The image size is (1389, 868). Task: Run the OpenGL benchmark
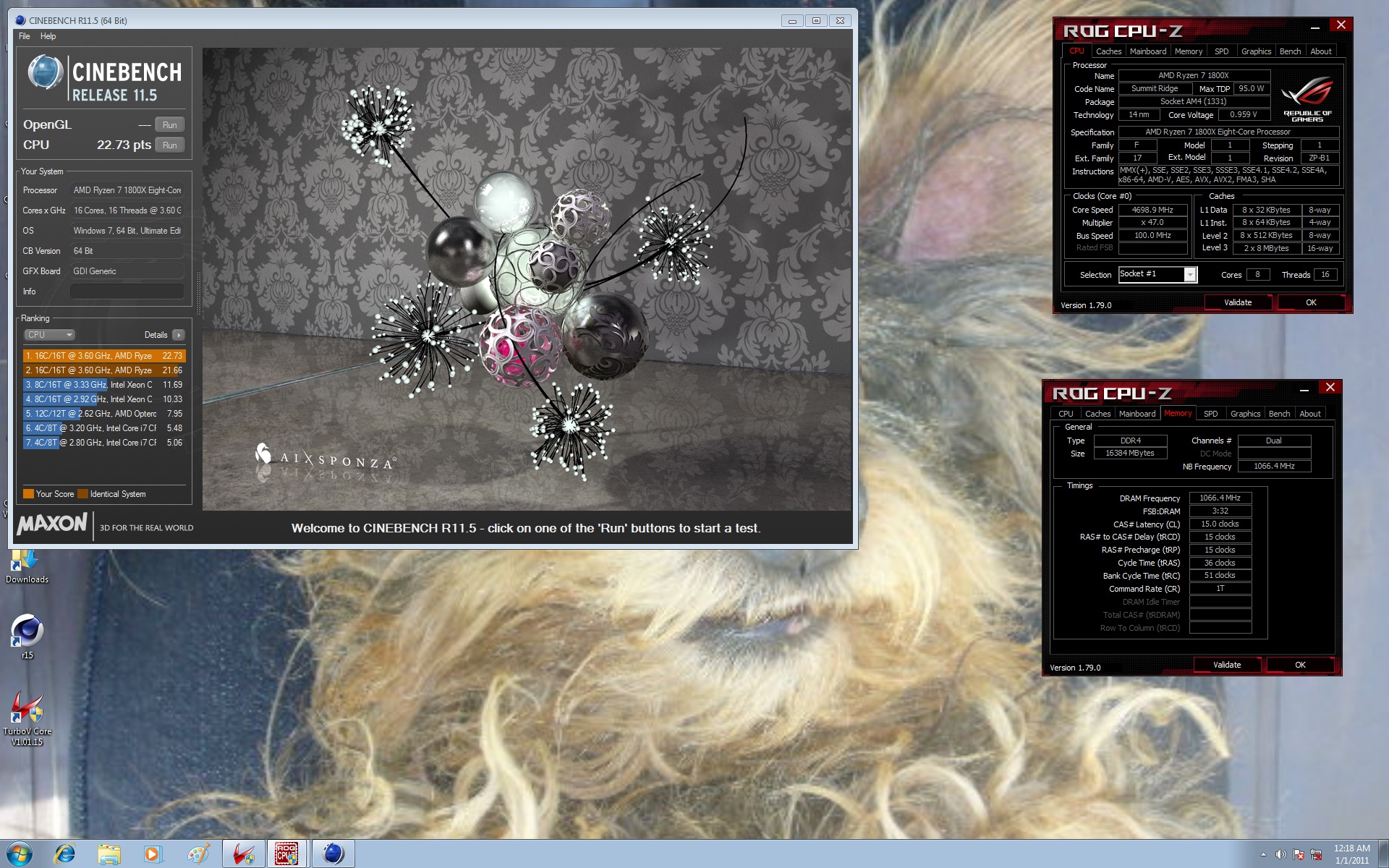click(x=170, y=125)
